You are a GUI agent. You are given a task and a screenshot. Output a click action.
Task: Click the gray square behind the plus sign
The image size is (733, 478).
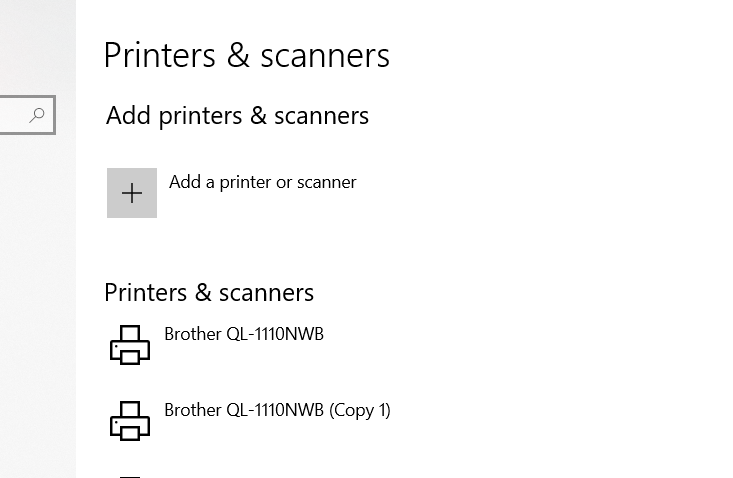(x=132, y=193)
